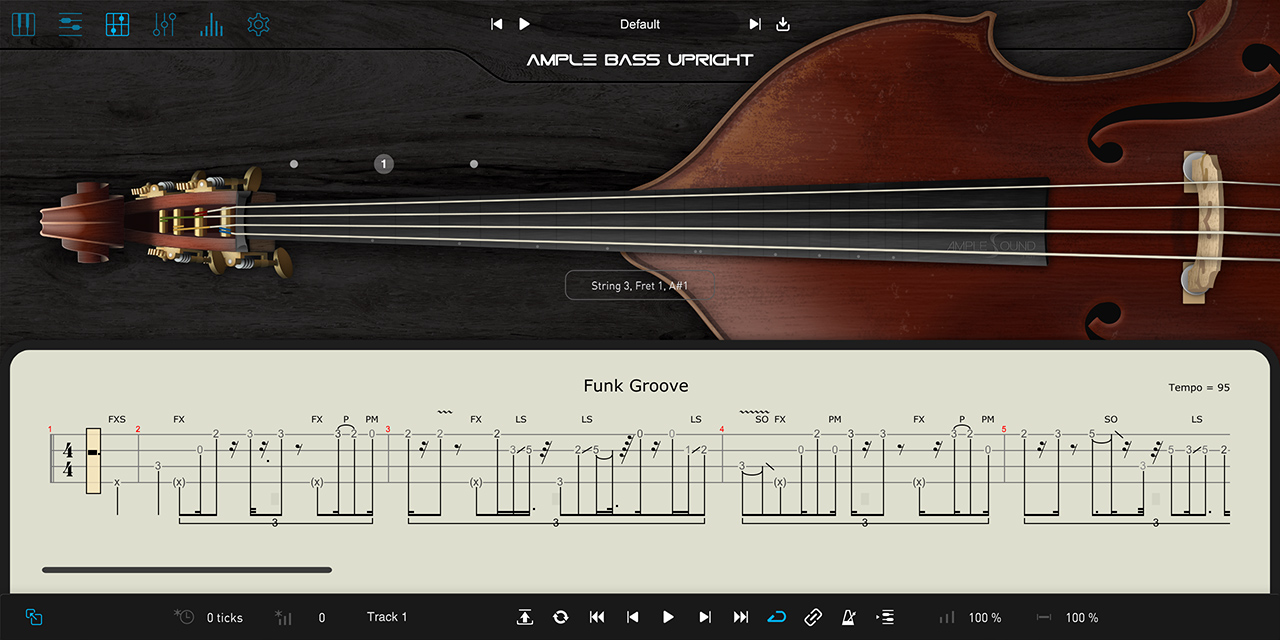Click the 4/4 time signature
Screen dimensions: 1280x640
pos(68,460)
